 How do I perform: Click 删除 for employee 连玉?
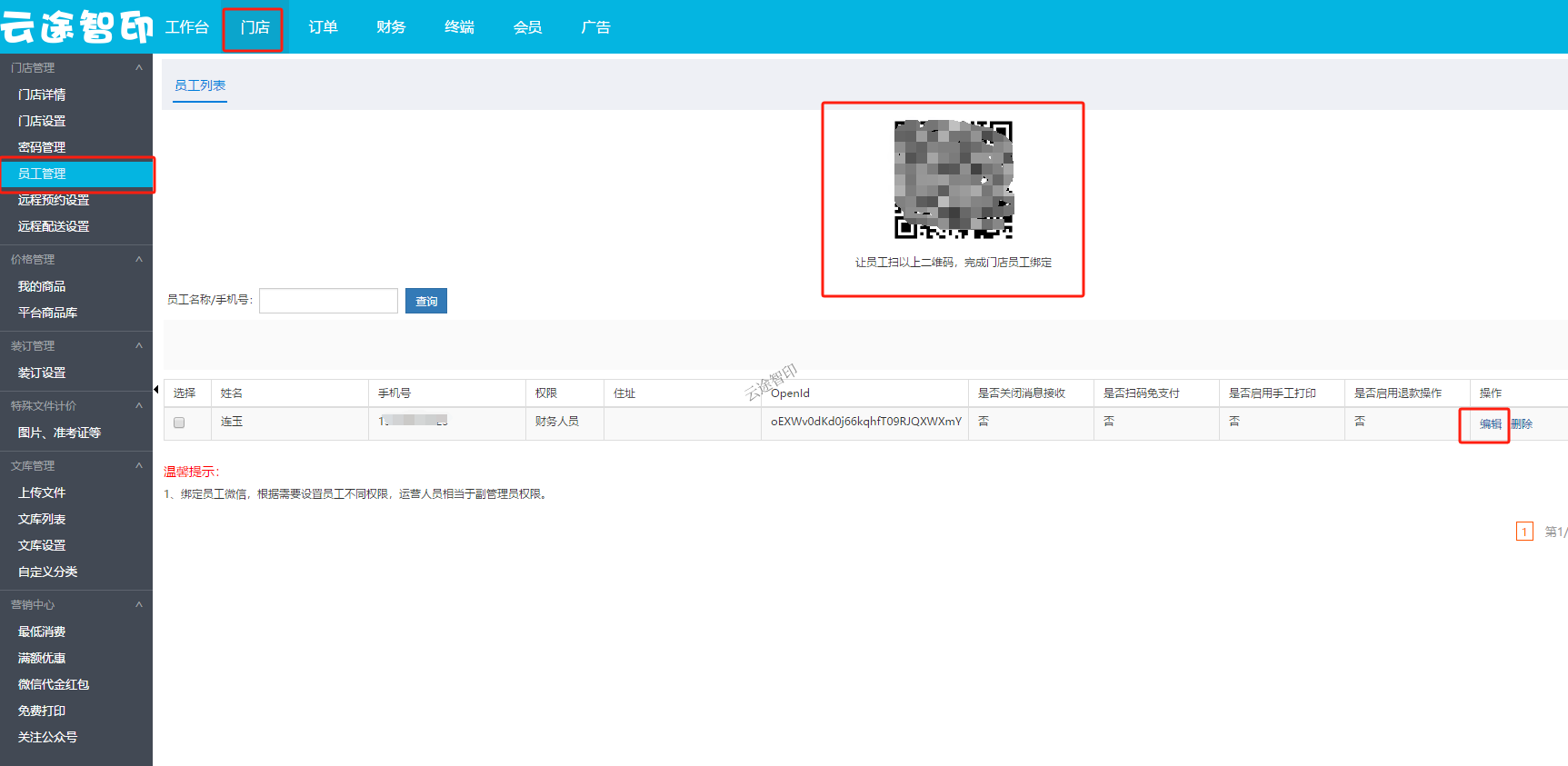click(1522, 424)
